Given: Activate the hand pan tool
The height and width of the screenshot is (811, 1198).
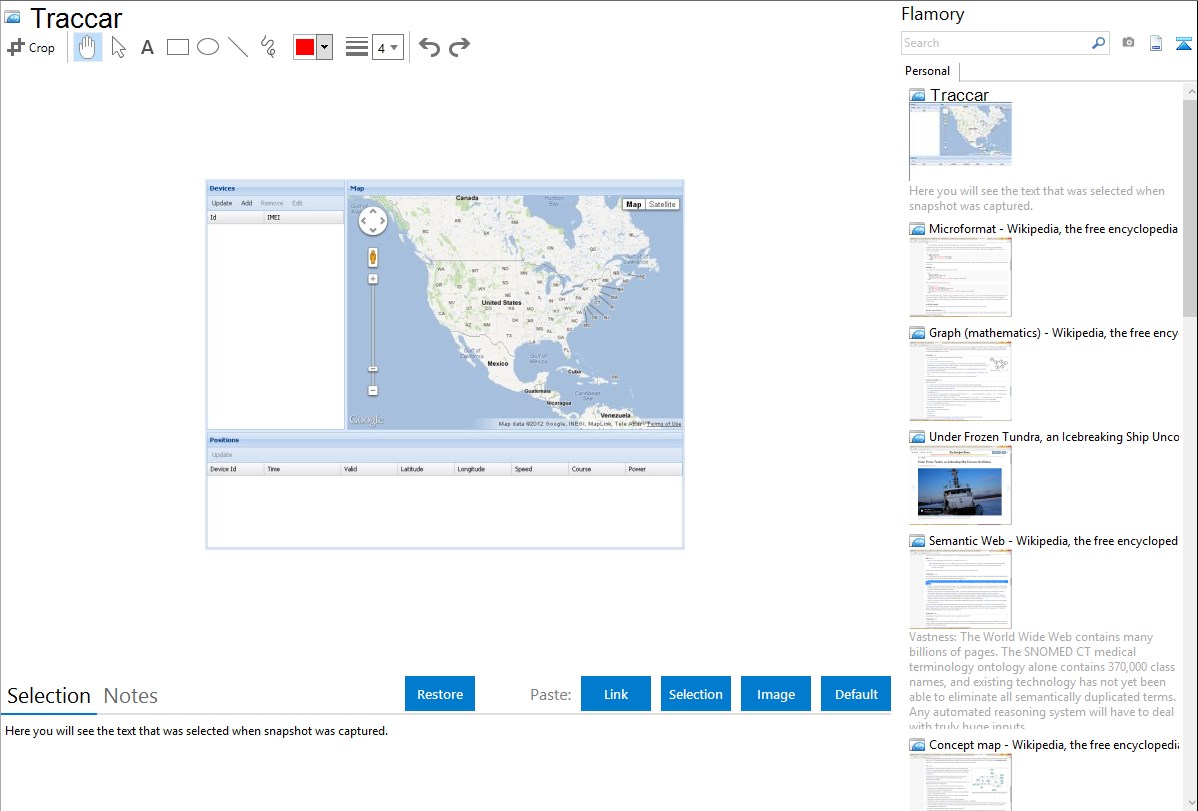Looking at the screenshot, I should tap(88, 47).
